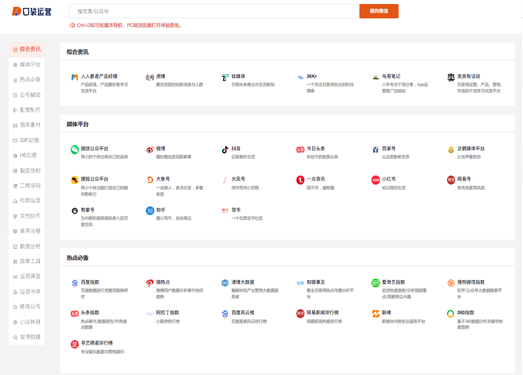This screenshot has height=375, width=523.
Task: Open the 新榜 orange icon
Action: [x=376, y=314]
